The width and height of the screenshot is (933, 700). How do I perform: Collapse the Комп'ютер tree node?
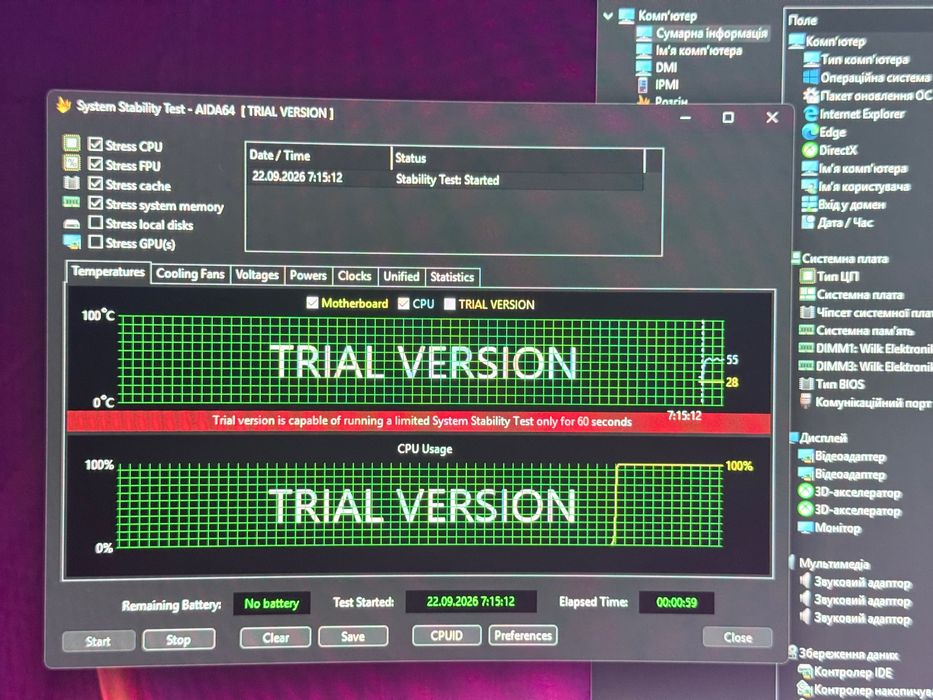click(x=608, y=16)
